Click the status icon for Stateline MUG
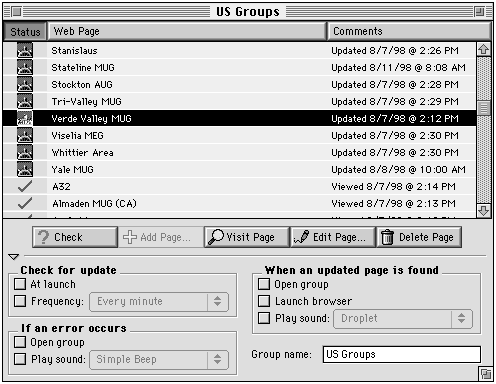The height and width of the screenshot is (384, 496). (x=25, y=67)
